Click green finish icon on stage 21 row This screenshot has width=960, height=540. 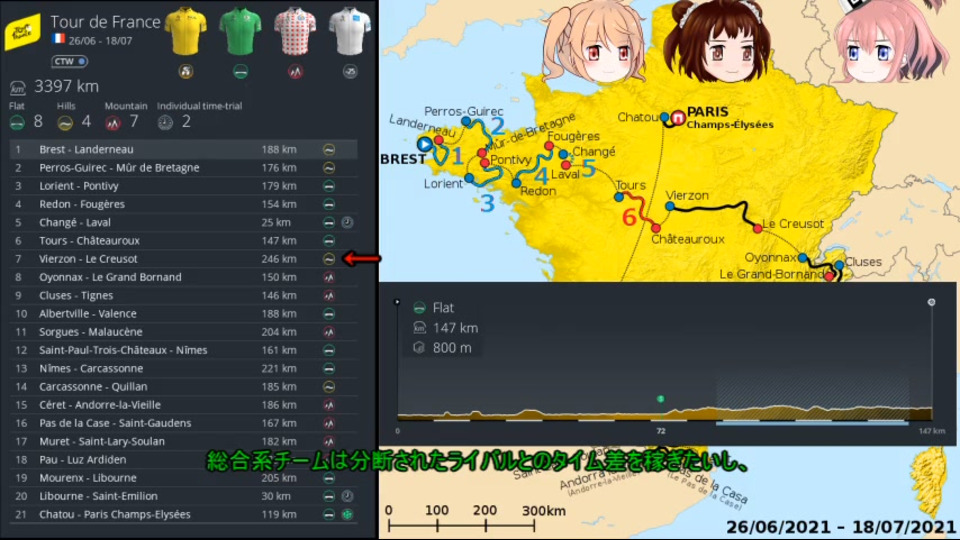(347, 514)
